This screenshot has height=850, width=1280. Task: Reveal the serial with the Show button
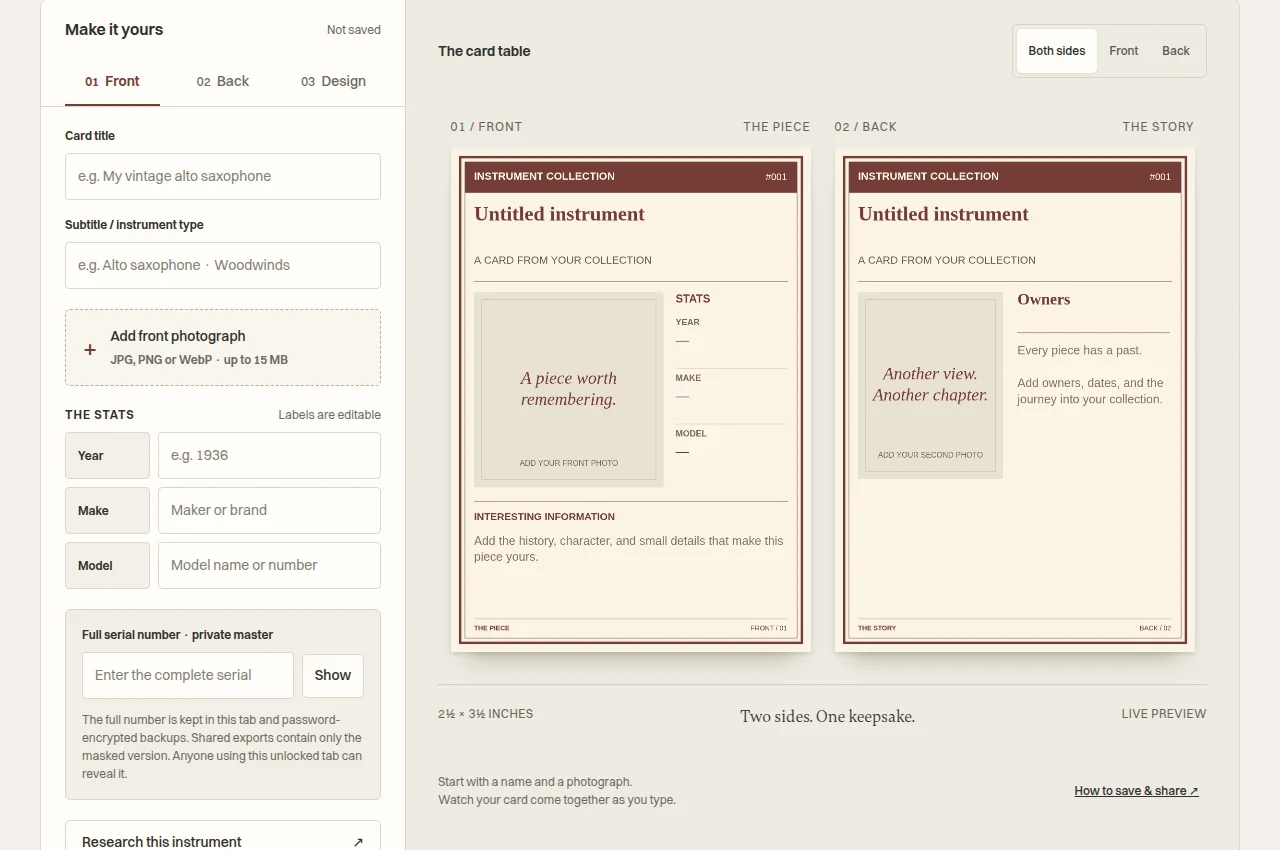pos(333,675)
